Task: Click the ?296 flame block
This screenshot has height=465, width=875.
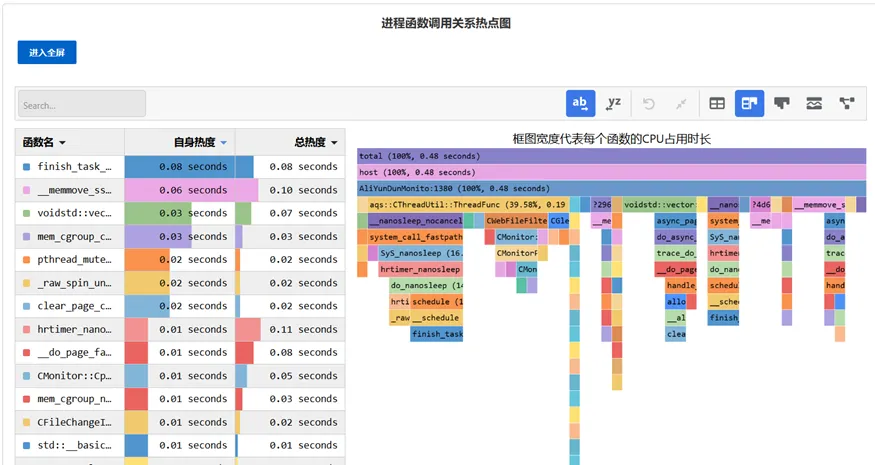Action: [601, 205]
